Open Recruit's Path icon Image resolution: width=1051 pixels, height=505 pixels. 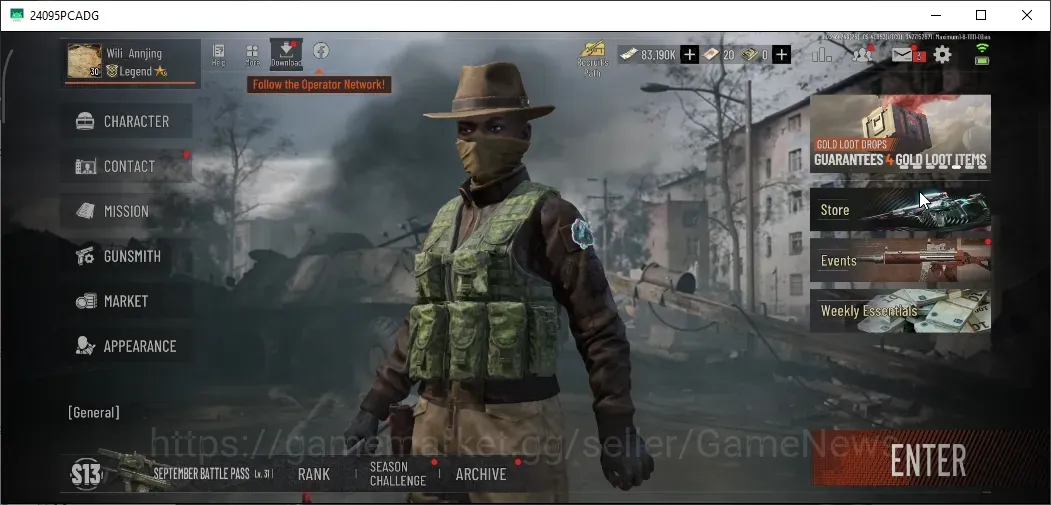tap(593, 58)
